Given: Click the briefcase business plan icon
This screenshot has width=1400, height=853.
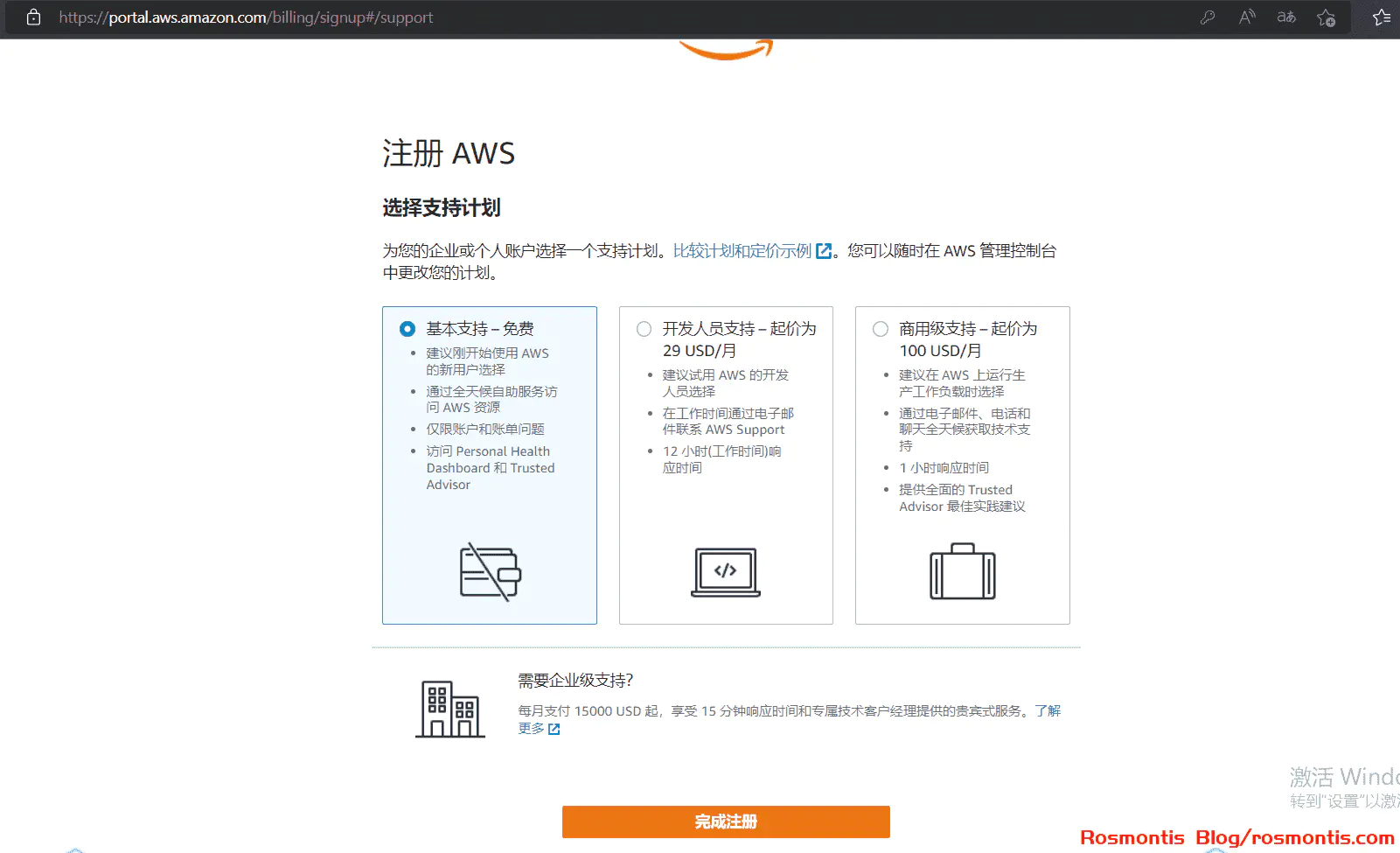Looking at the screenshot, I should (963, 571).
